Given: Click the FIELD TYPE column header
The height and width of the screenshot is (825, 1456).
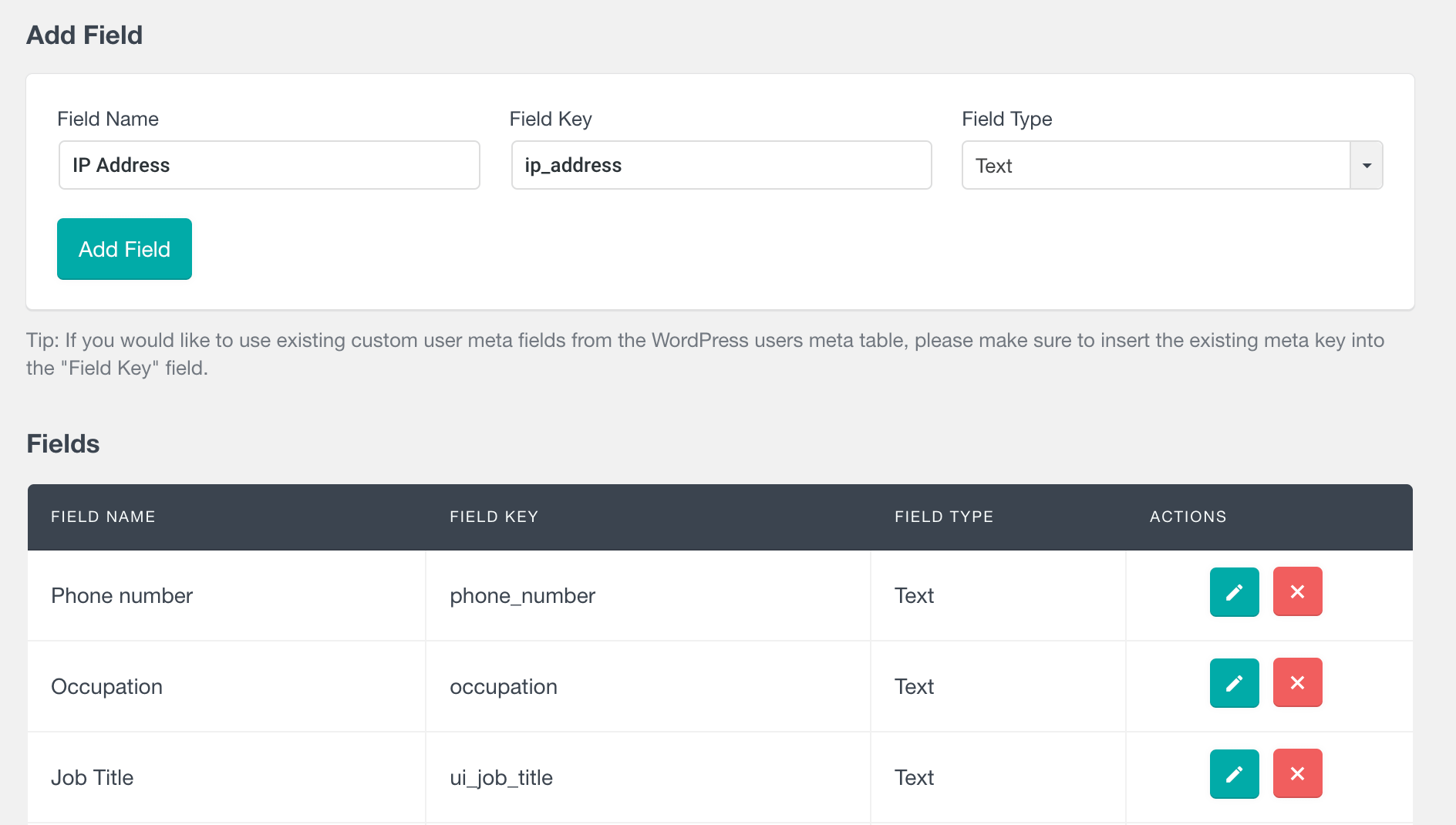Looking at the screenshot, I should [943, 517].
